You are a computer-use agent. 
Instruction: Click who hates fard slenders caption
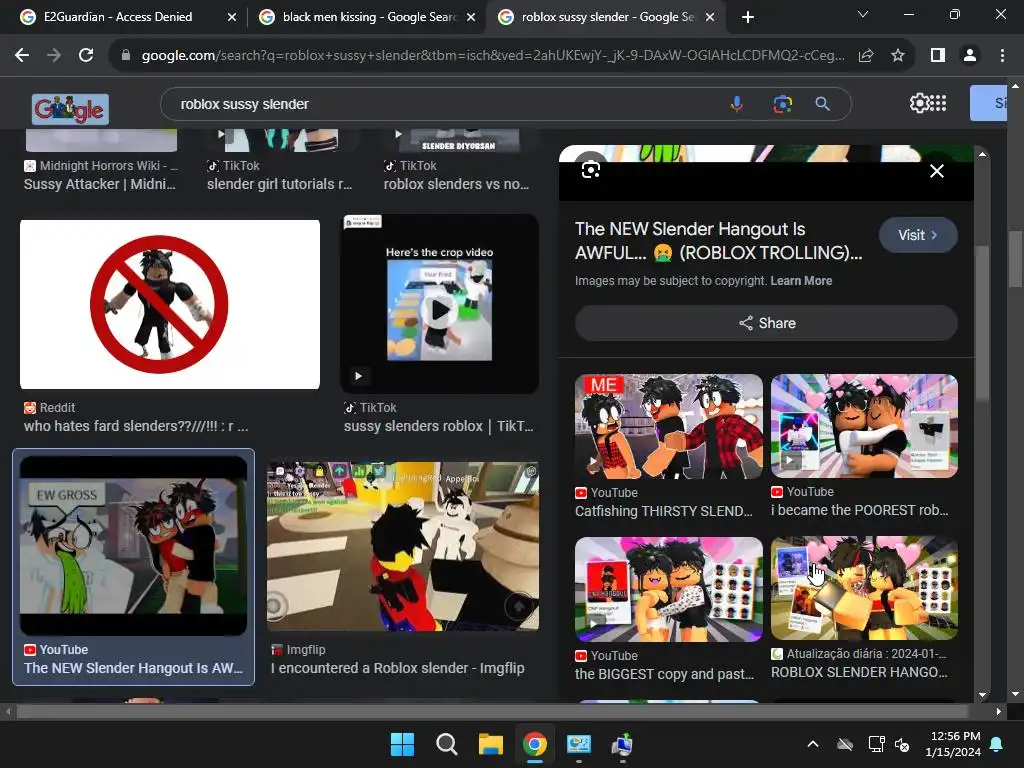pos(136,426)
